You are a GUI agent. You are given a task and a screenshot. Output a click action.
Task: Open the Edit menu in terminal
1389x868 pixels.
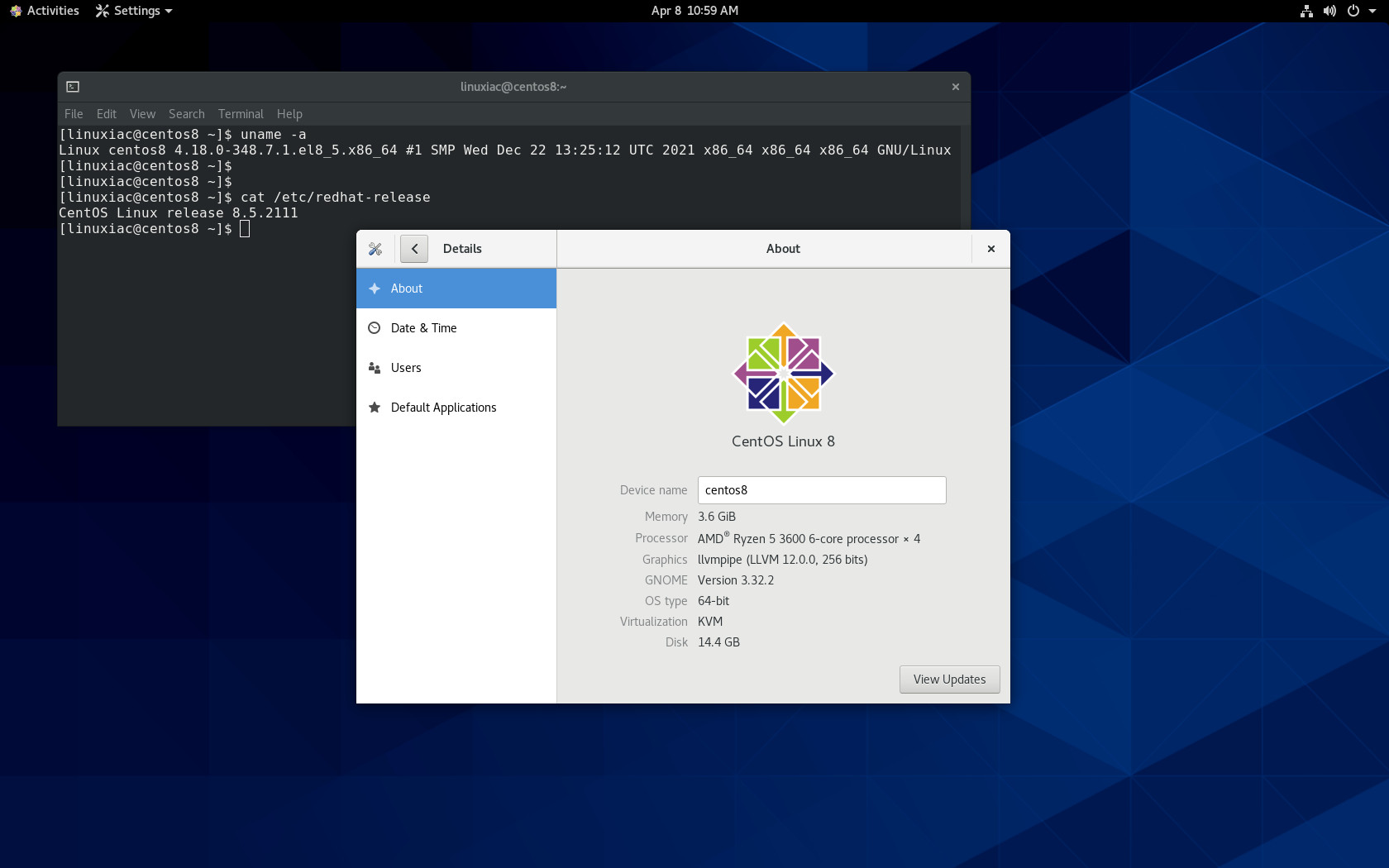click(x=107, y=114)
